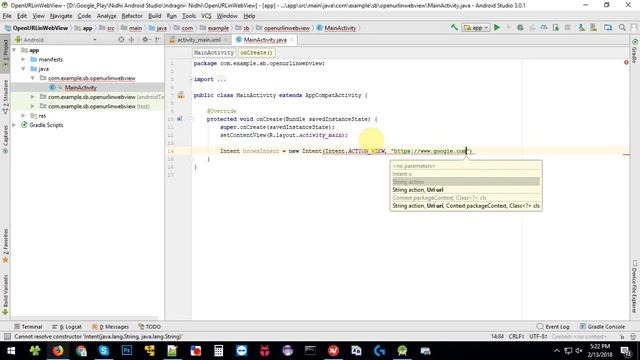The image size is (640, 360).
Task: Open the Event Log
Action: 553,327
